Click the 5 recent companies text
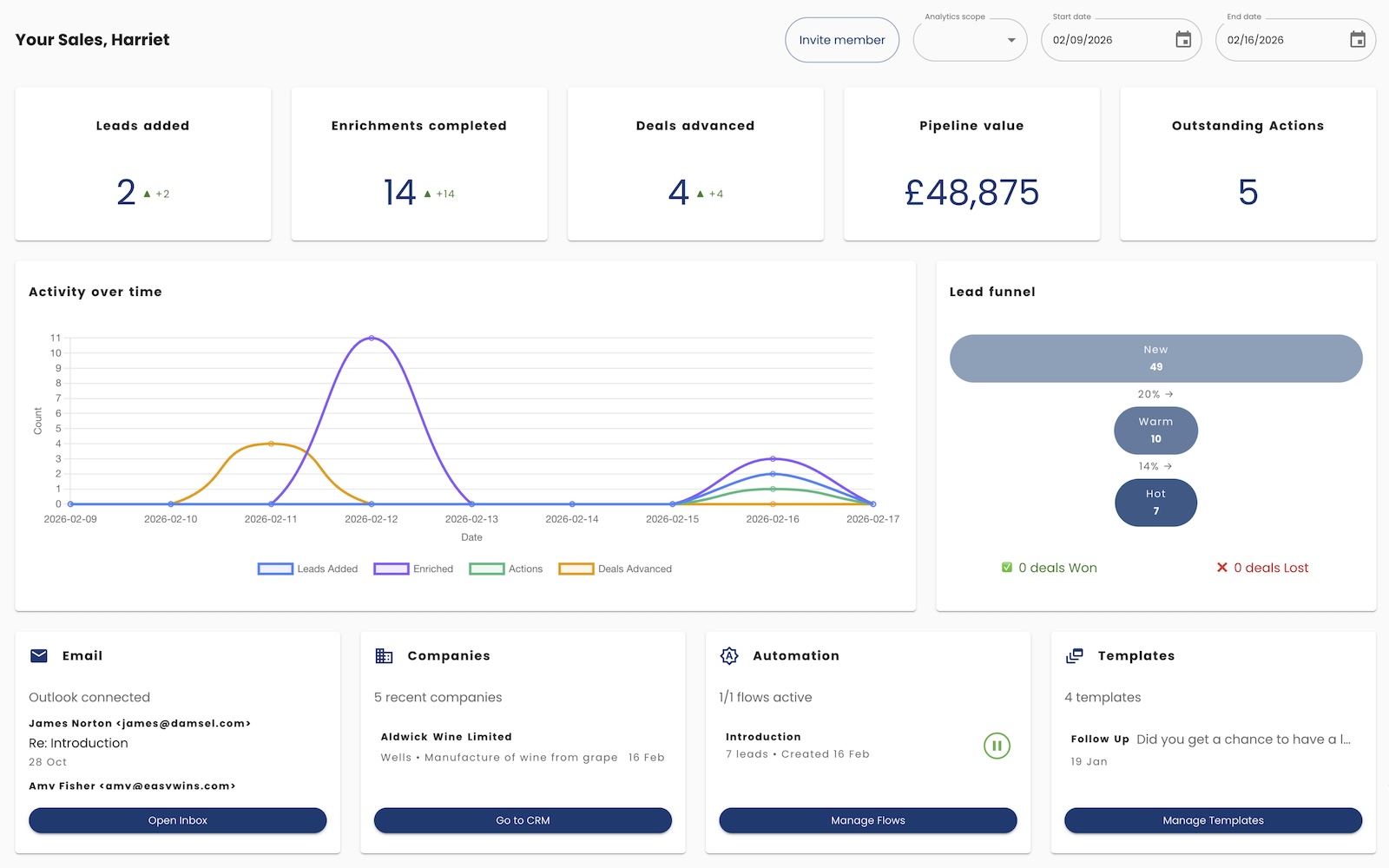 pyautogui.click(x=438, y=697)
